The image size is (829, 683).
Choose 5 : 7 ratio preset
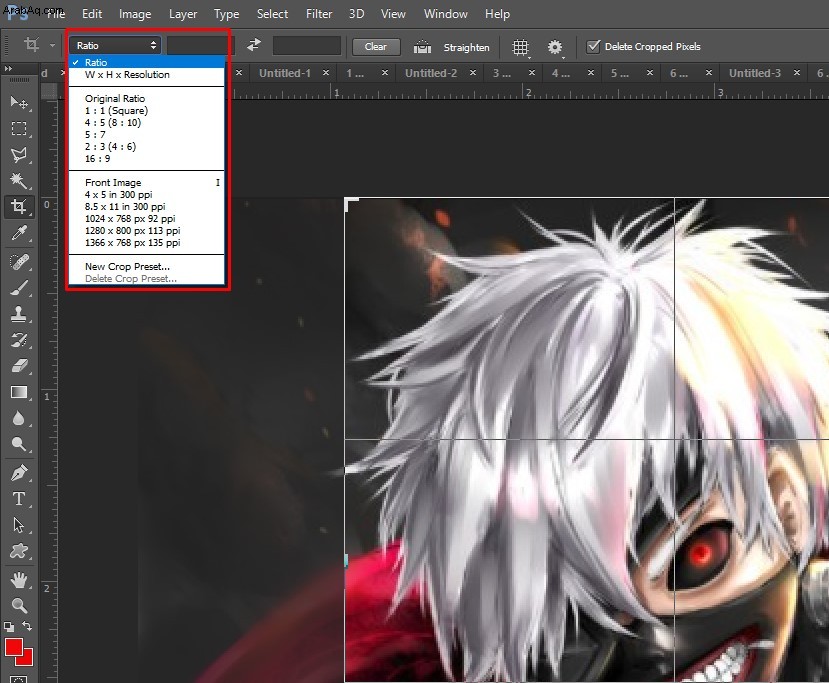coord(147,135)
